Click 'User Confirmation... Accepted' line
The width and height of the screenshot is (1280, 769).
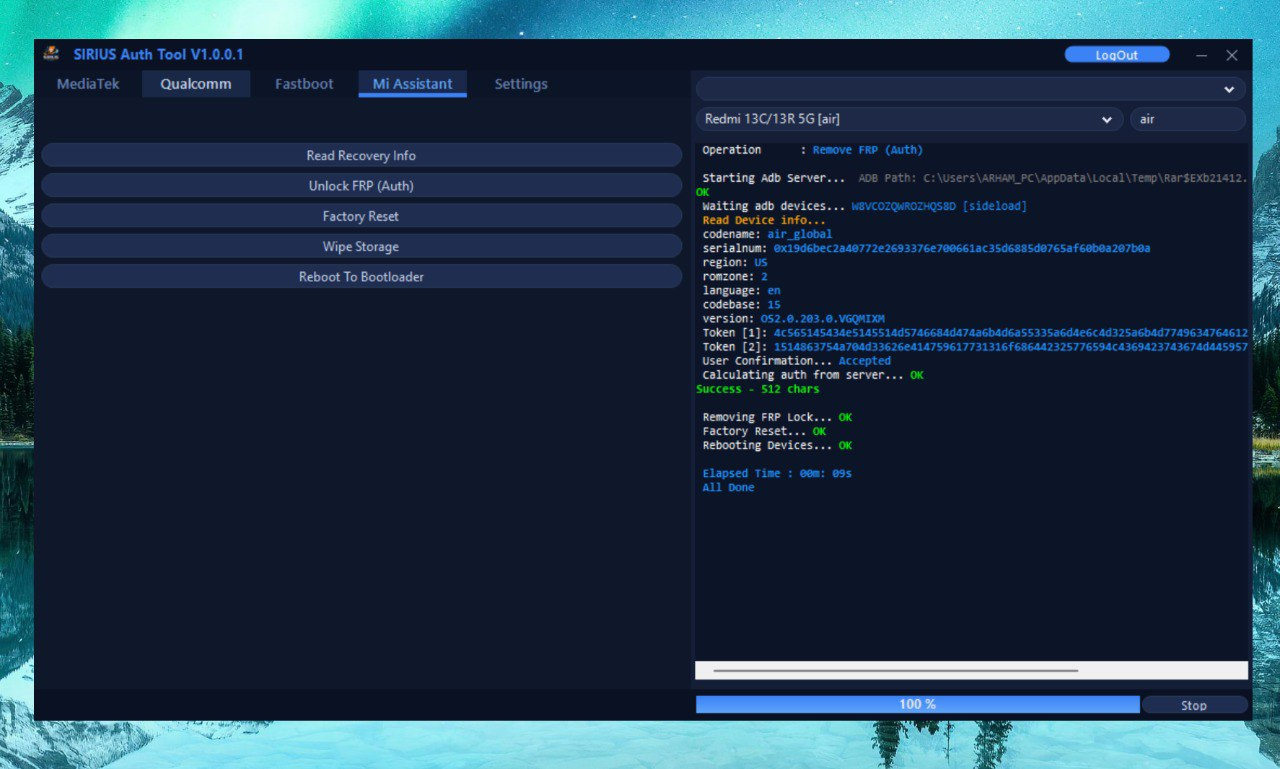coord(796,360)
